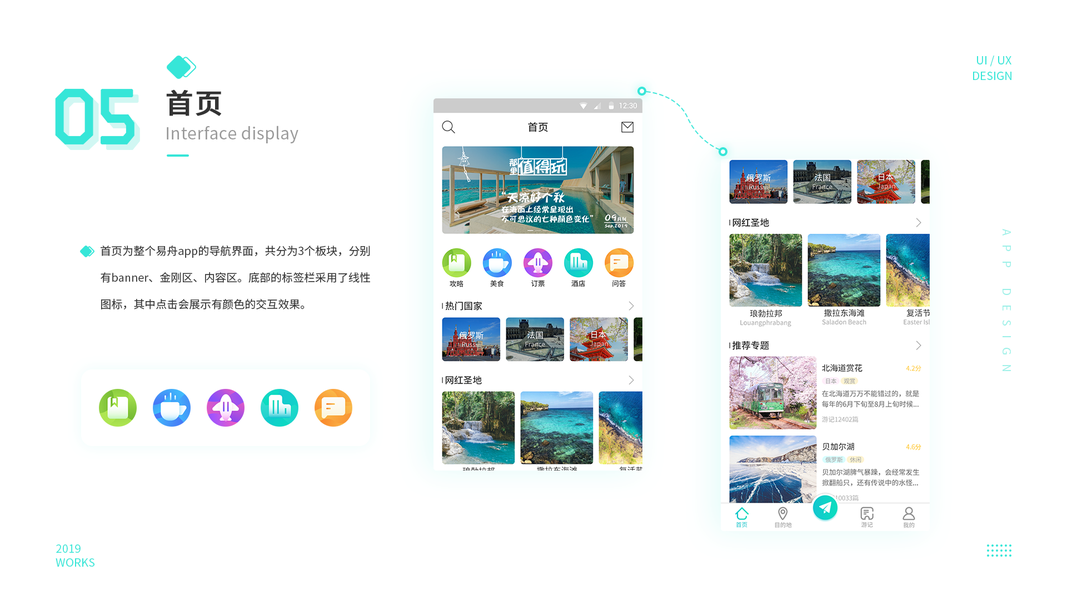Click the 琅勃拉邦 Louangphrabang caption
This screenshot has width=1067, height=600.
(766, 318)
